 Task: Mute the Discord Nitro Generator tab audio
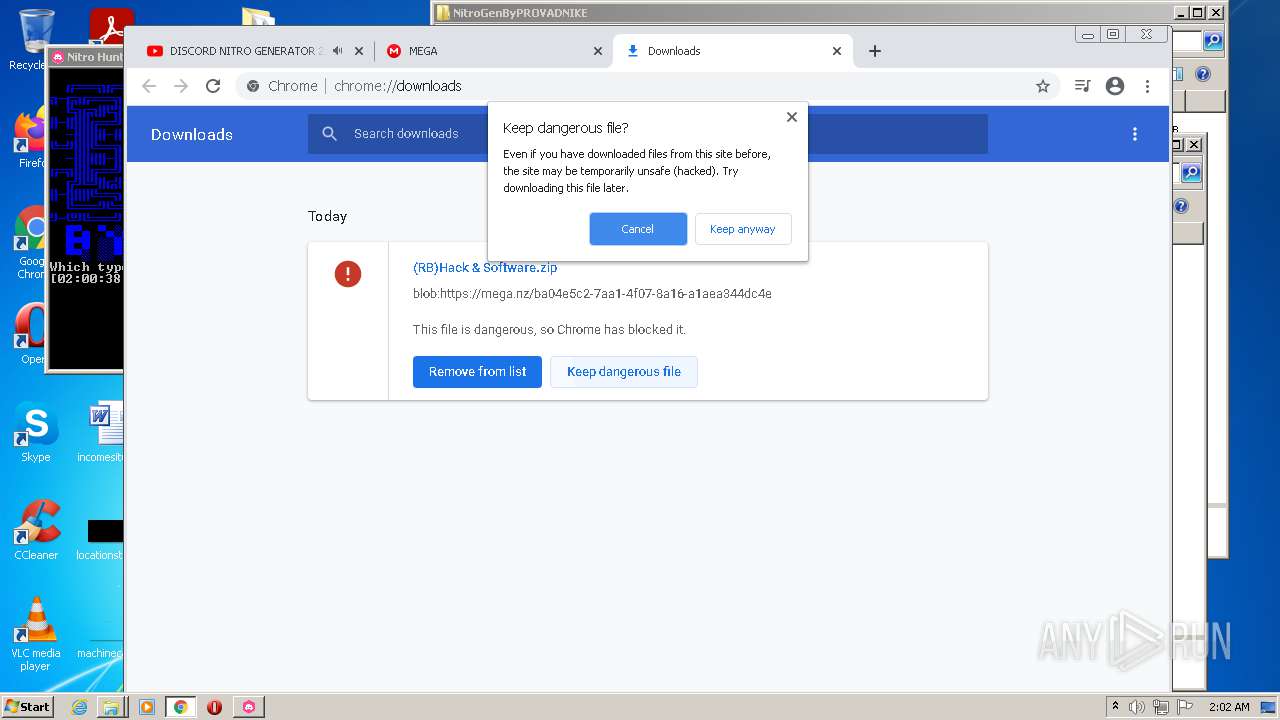(338, 51)
